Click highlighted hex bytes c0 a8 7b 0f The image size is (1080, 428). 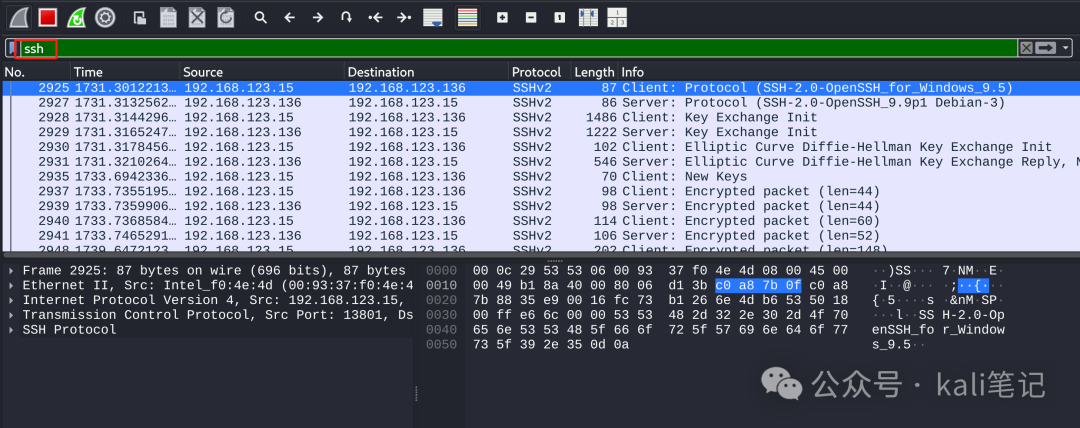tap(758, 285)
